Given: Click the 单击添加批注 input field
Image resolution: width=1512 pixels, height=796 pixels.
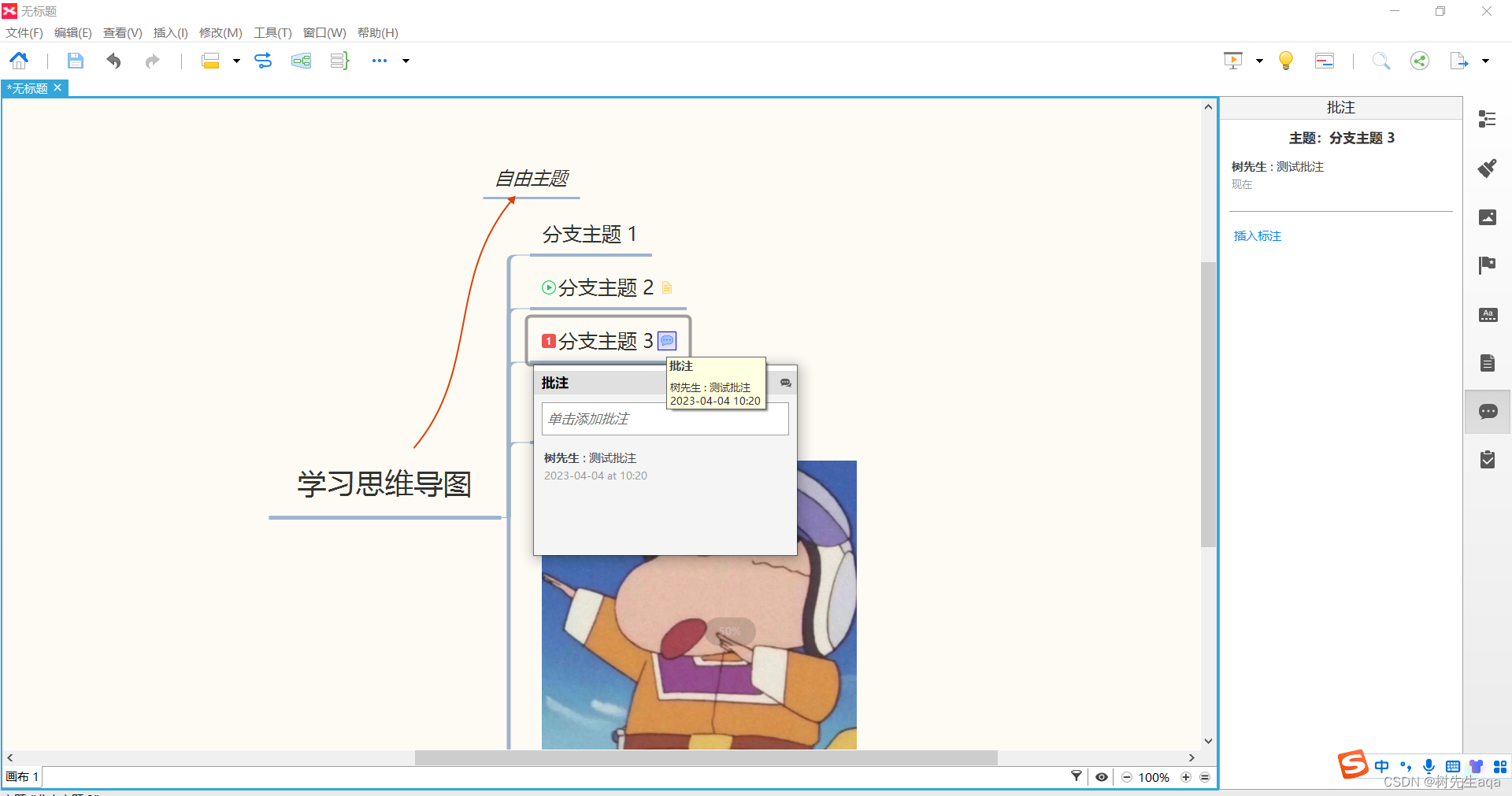Looking at the screenshot, I should tap(665, 419).
